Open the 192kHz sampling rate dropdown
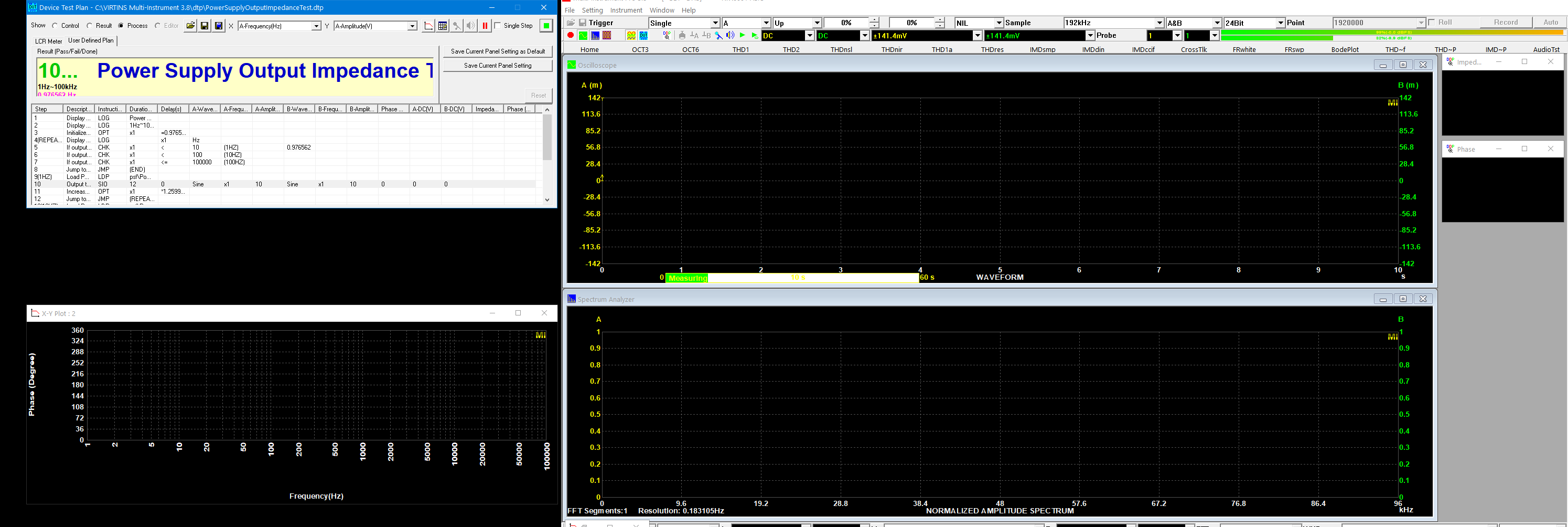The height and width of the screenshot is (527, 1568). coord(1159,23)
